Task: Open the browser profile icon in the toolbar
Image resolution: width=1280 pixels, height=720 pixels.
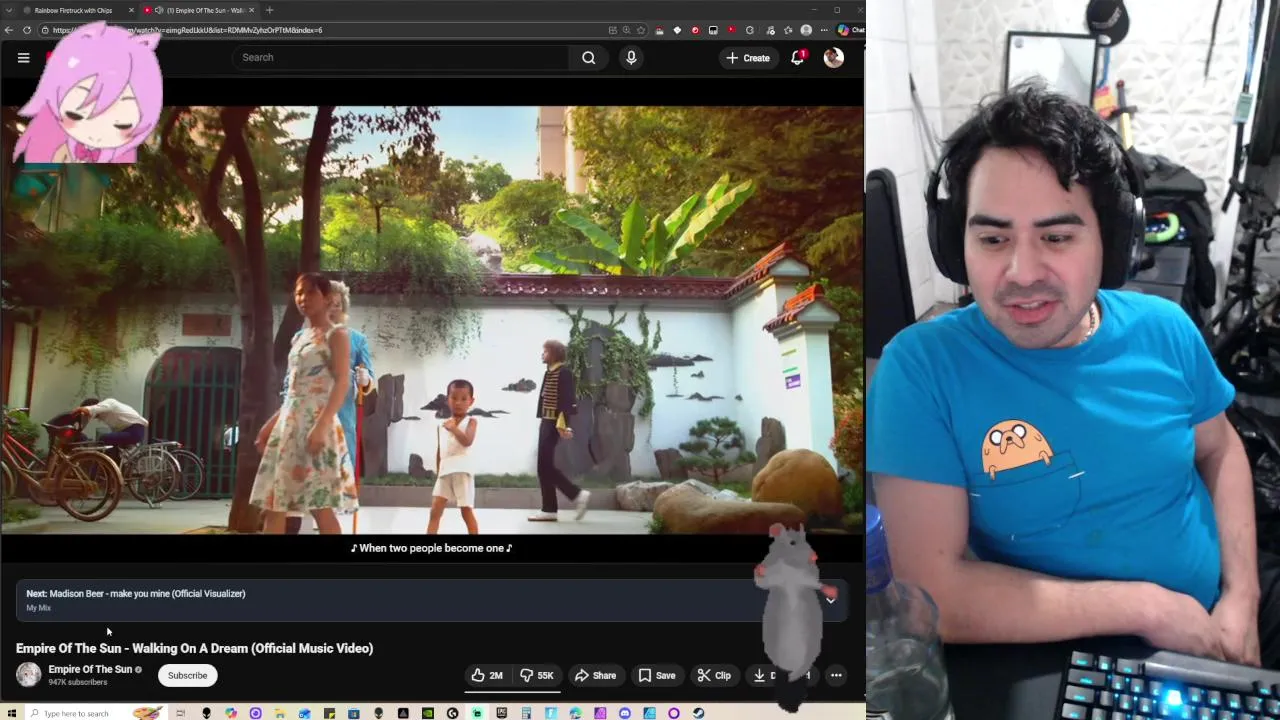Action: coord(806,30)
